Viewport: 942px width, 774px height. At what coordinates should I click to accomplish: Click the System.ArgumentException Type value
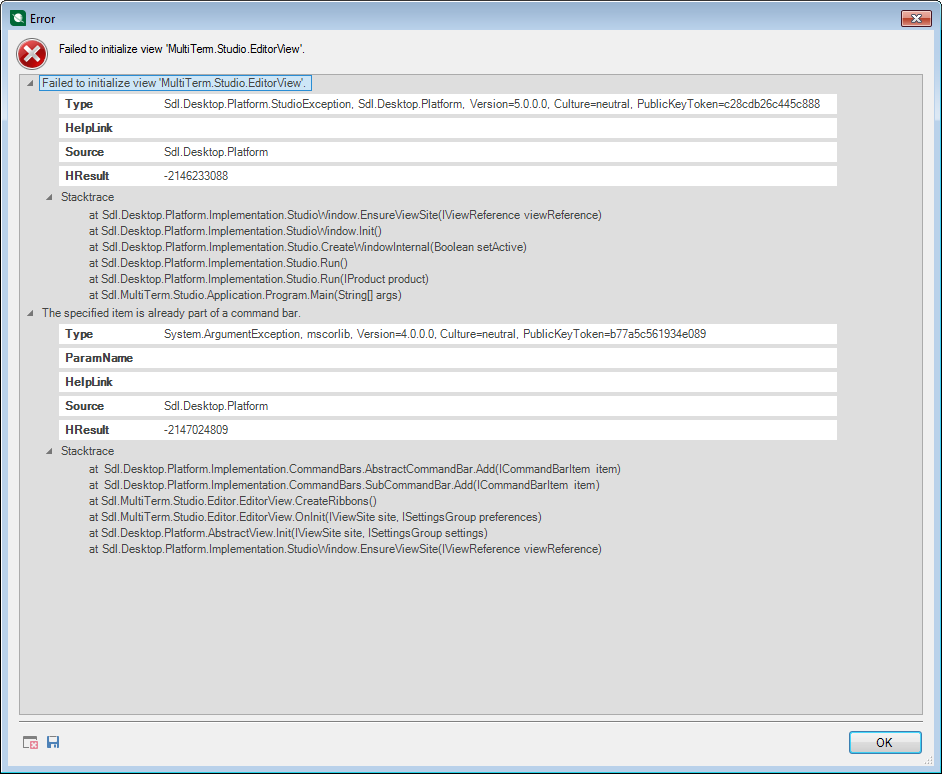click(x=434, y=334)
